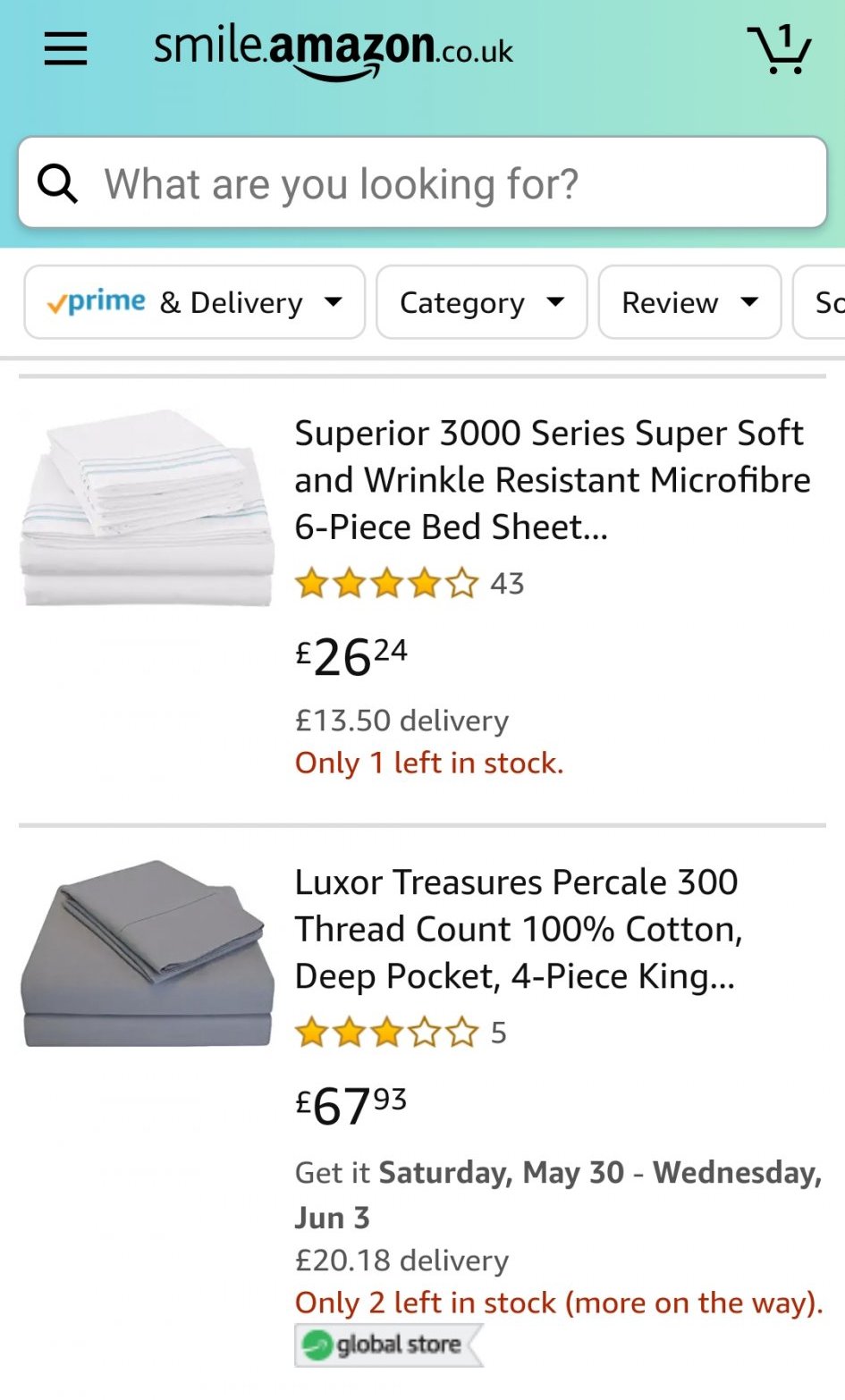This screenshot has height=1400, width=845.
Task: Expand the Category filter dropdown
Action: click(x=481, y=302)
